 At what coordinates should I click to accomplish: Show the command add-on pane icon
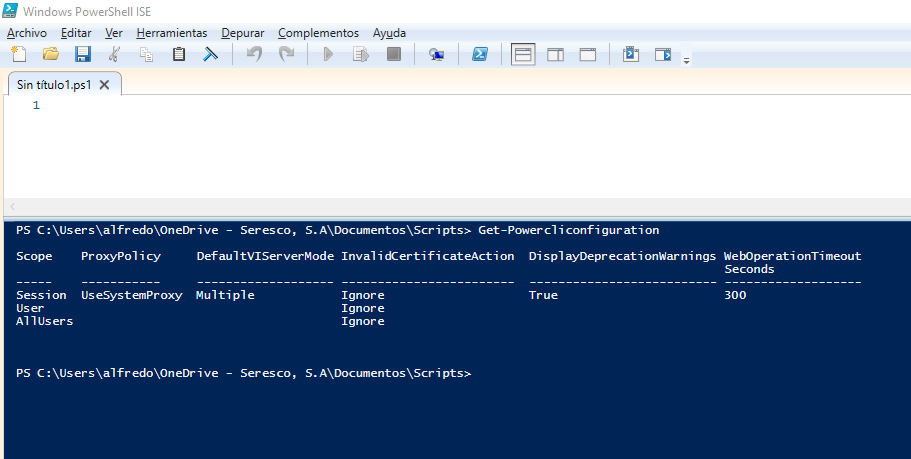tap(663, 55)
